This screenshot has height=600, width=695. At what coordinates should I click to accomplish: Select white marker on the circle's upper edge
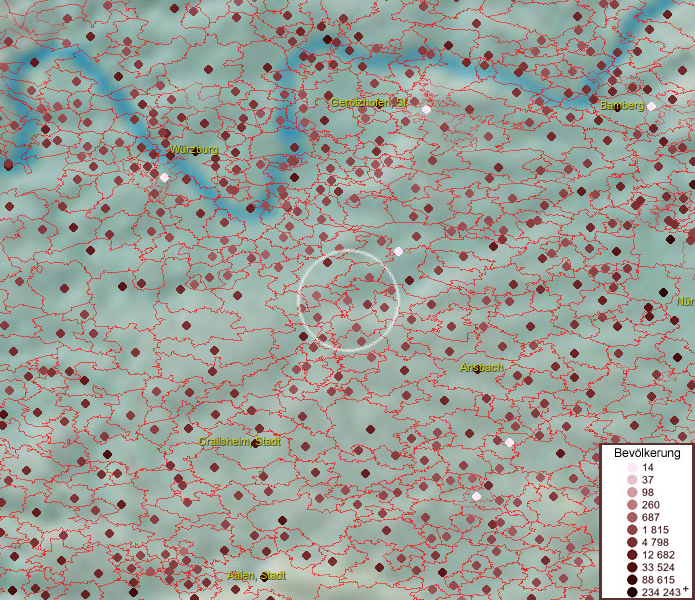[x=398, y=251]
